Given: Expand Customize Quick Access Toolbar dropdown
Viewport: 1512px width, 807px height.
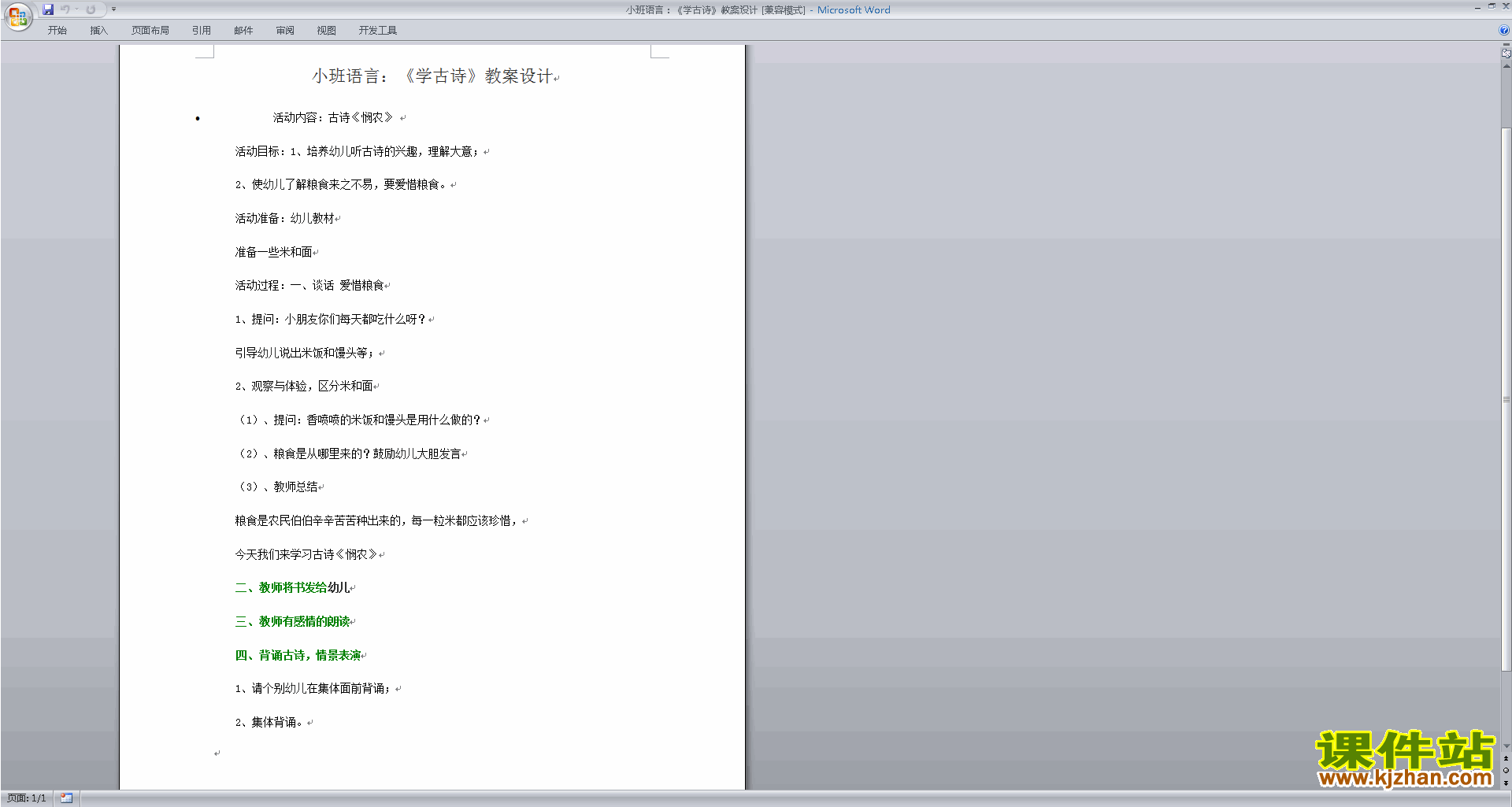Looking at the screenshot, I should (113, 9).
